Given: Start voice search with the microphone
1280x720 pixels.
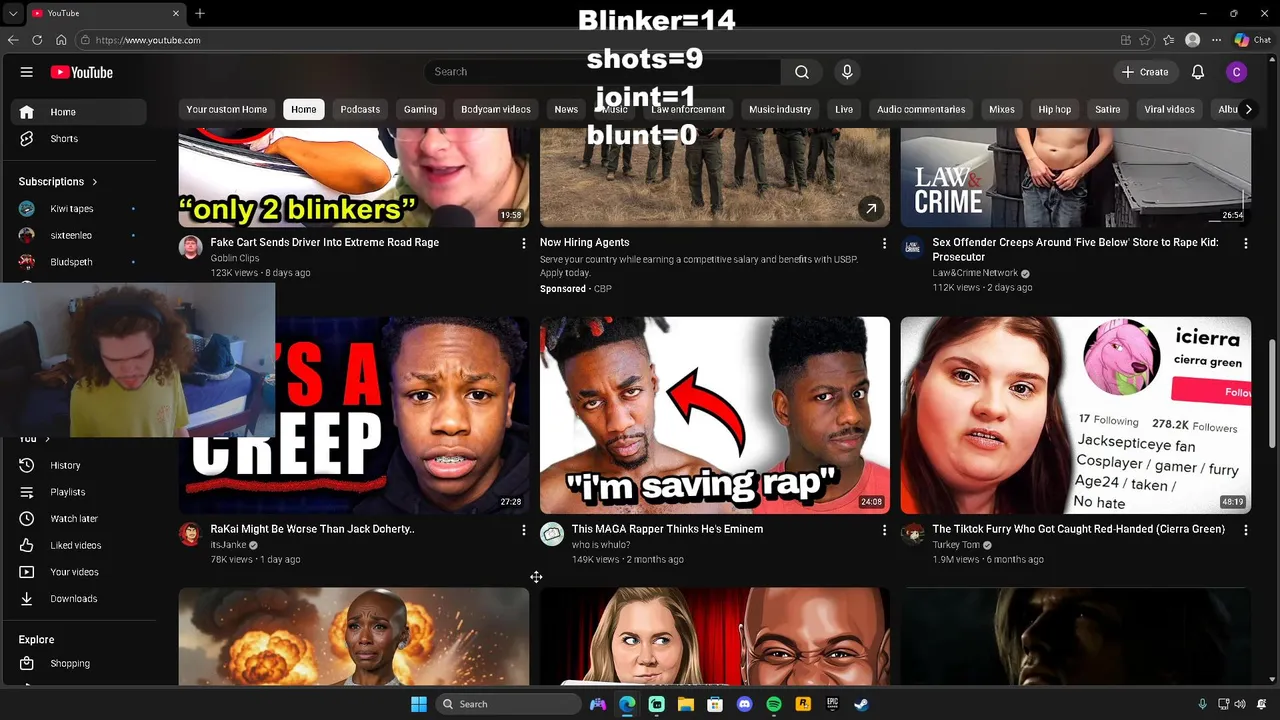Looking at the screenshot, I should coord(847,72).
